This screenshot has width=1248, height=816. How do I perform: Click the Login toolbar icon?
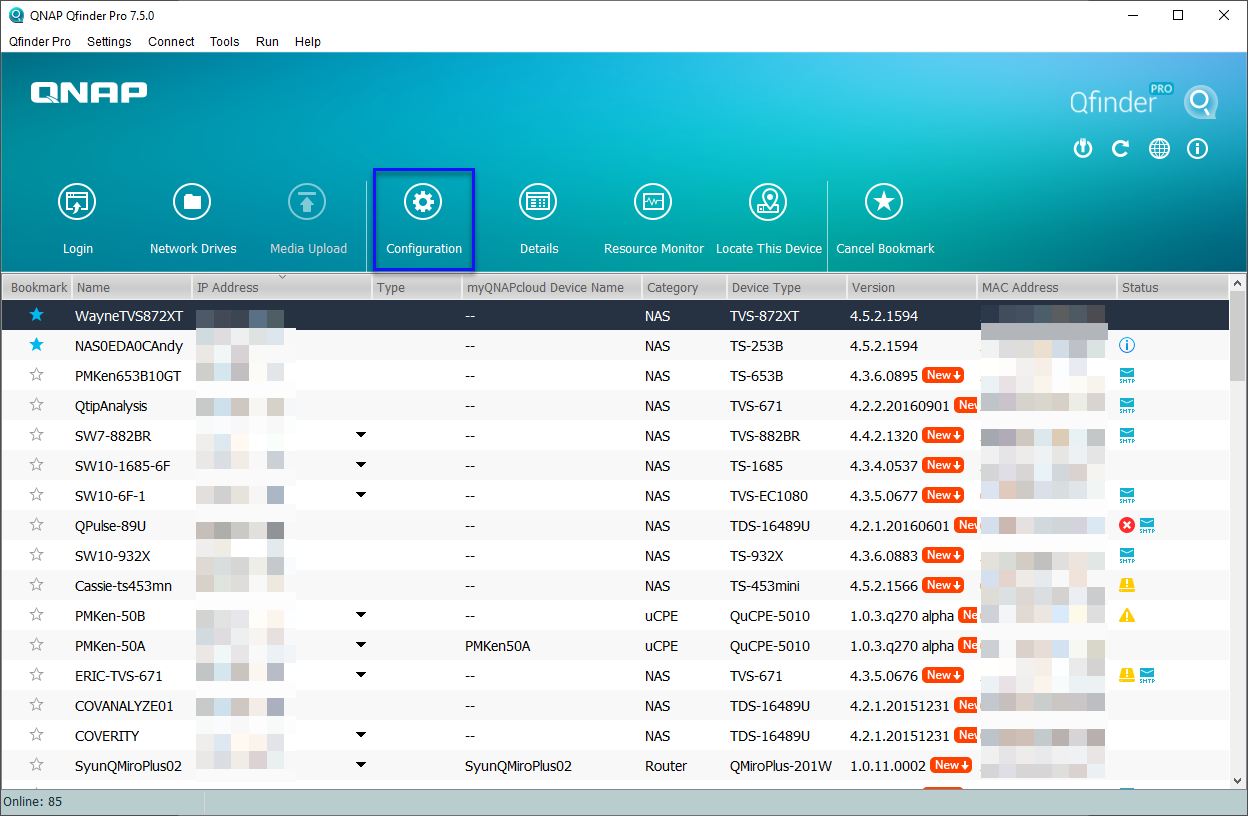(x=77, y=202)
